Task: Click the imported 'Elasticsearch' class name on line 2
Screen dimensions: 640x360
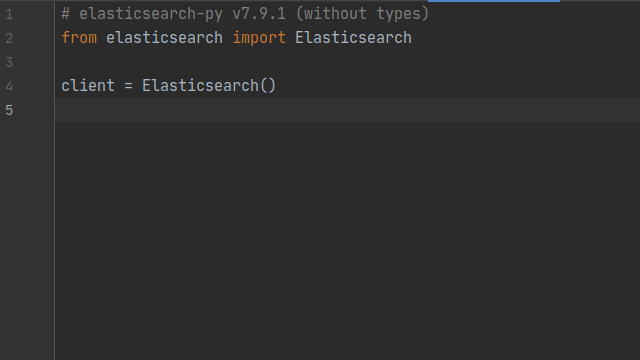Action: tap(353, 38)
